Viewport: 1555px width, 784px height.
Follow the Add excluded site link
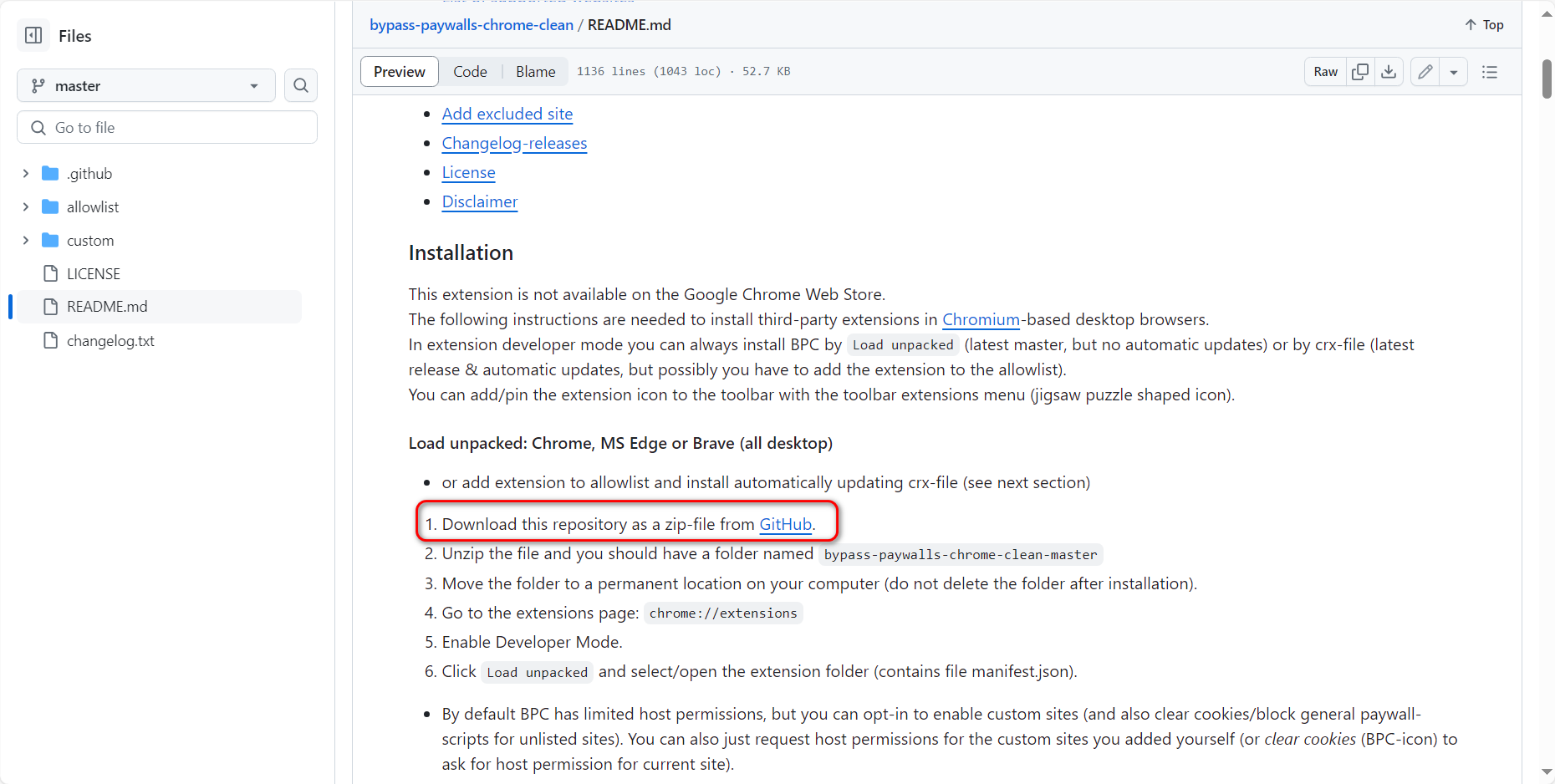point(507,114)
